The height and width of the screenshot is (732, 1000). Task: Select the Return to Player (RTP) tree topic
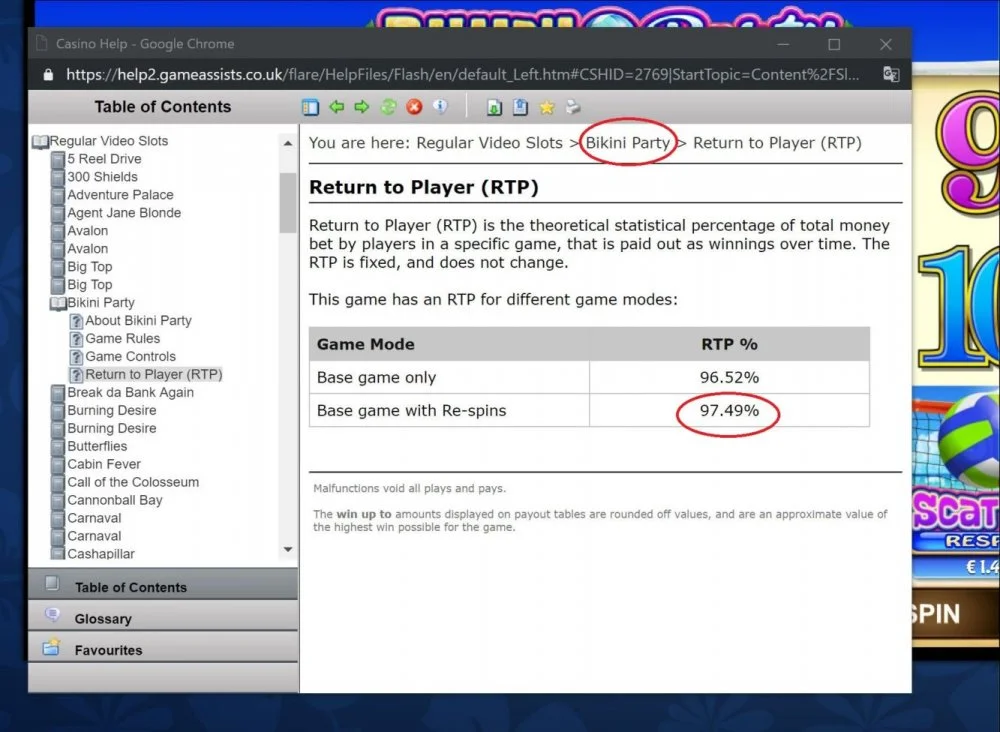point(154,374)
